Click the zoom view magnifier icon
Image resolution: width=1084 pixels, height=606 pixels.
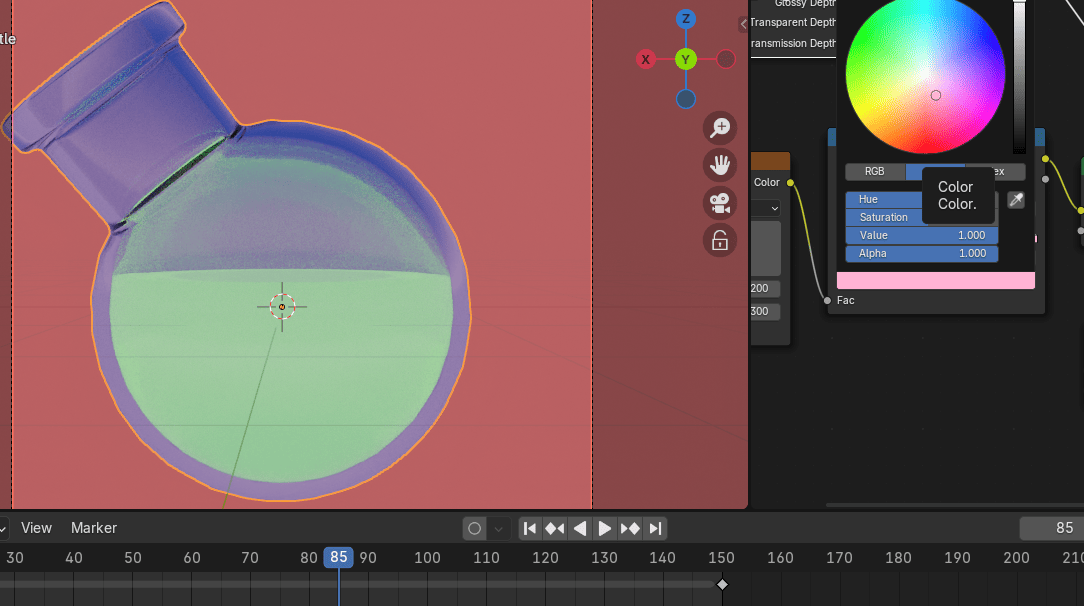pos(719,128)
